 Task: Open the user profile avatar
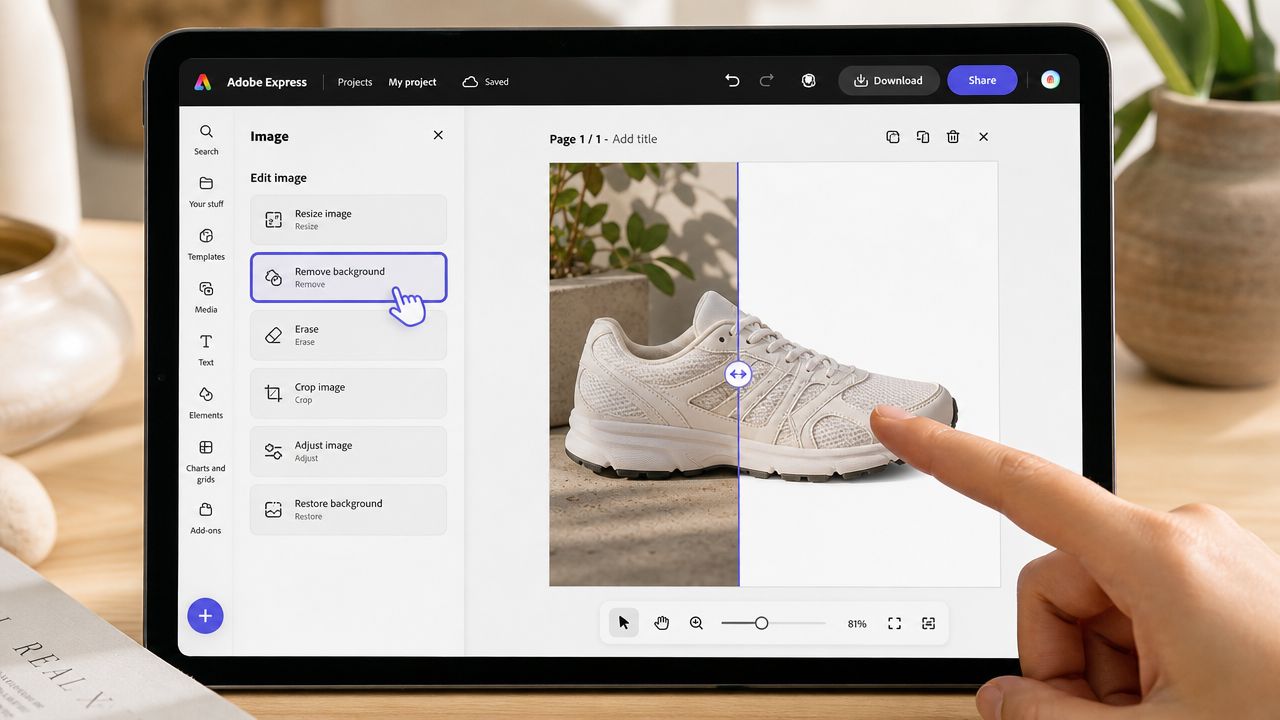[x=1050, y=80]
